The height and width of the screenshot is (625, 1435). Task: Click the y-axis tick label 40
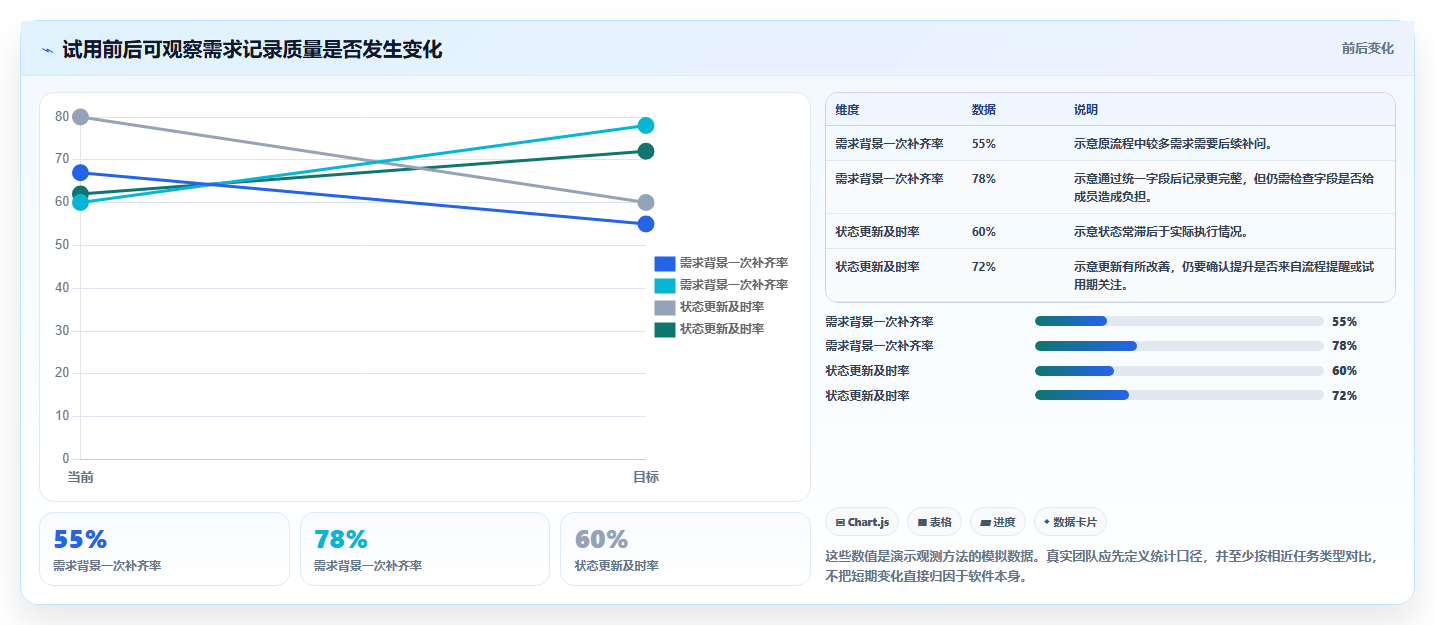(62, 288)
